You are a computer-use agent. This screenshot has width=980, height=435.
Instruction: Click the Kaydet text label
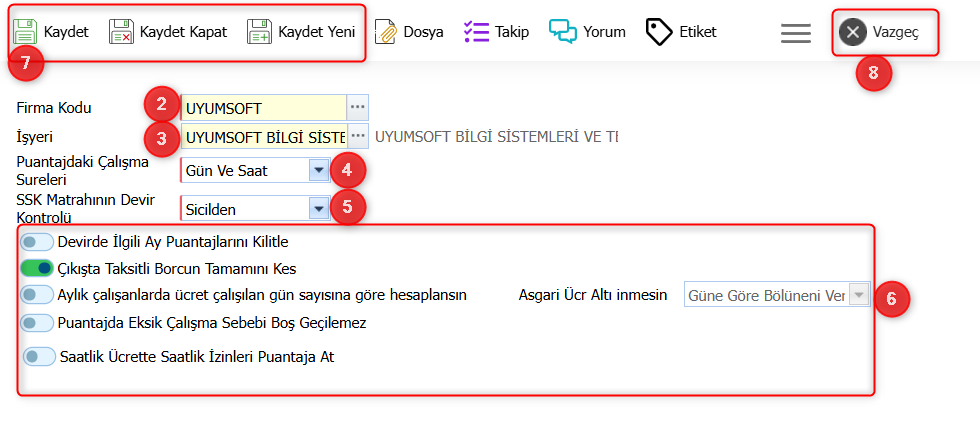(x=66, y=31)
